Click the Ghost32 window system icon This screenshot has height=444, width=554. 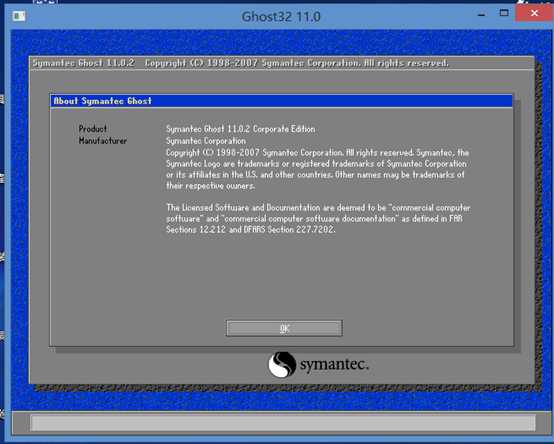coord(19,16)
